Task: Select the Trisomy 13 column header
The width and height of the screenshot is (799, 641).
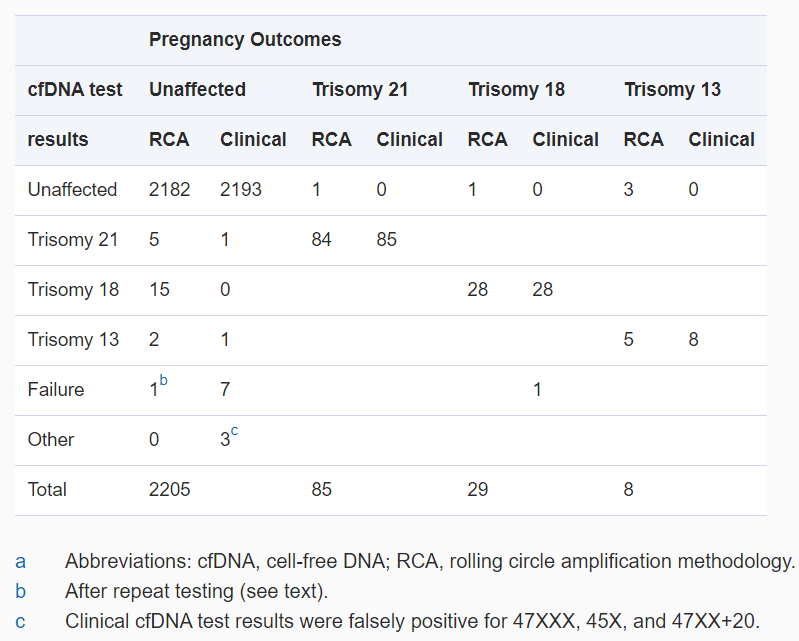Action: pyautogui.click(x=672, y=90)
